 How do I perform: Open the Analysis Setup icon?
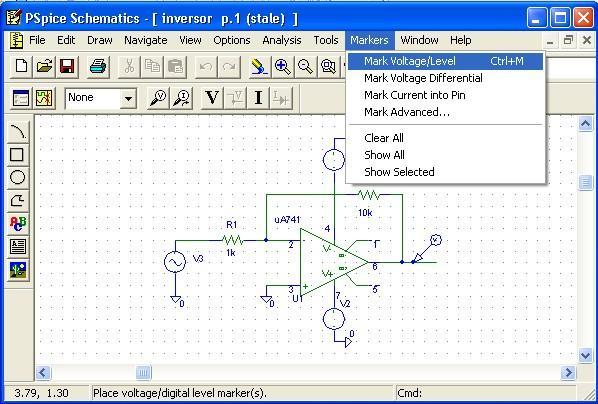coord(21,98)
